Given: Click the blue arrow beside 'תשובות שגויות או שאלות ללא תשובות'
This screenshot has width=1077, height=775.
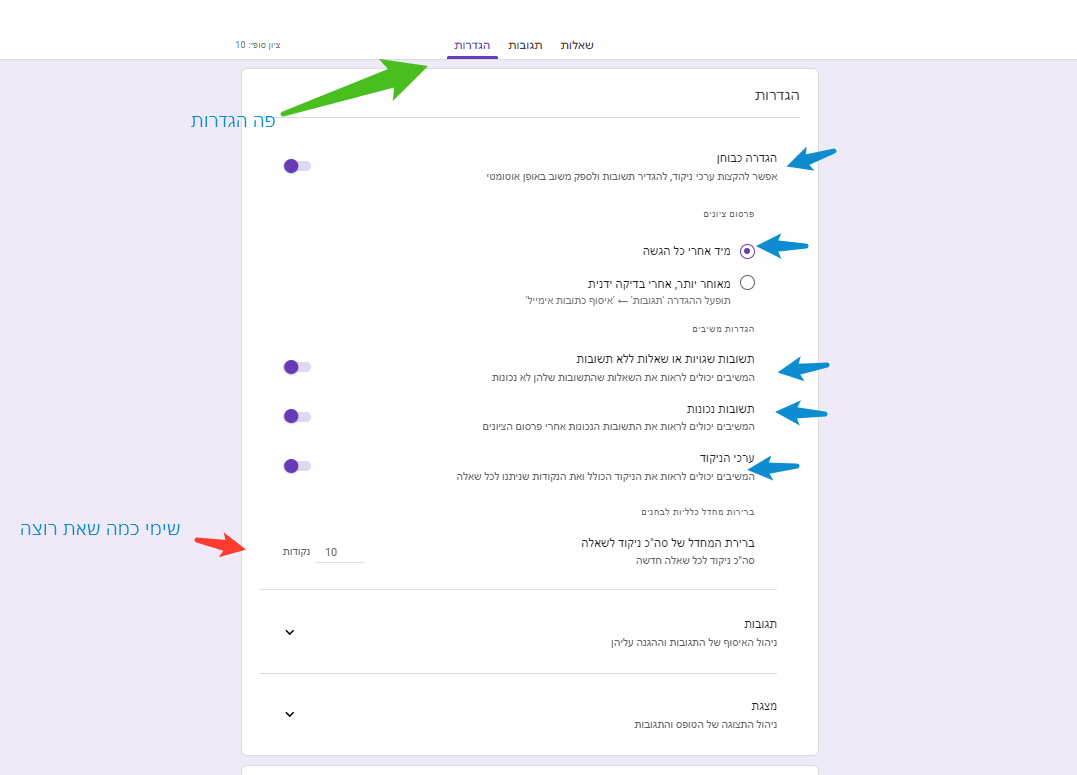Looking at the screenshot, I should point(804,369).
